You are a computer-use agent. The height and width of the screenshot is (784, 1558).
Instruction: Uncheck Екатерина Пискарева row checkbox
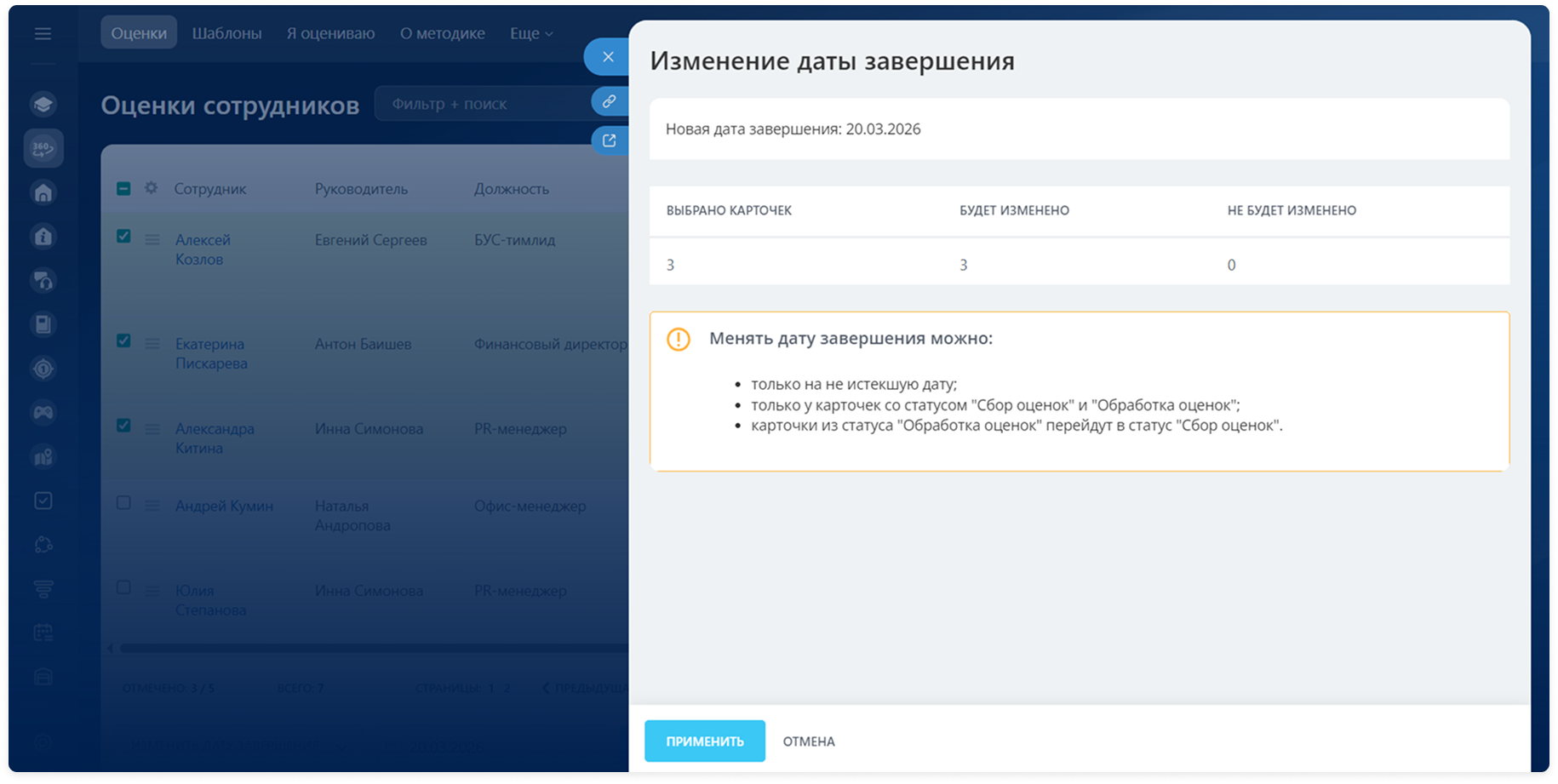point(123,340)
